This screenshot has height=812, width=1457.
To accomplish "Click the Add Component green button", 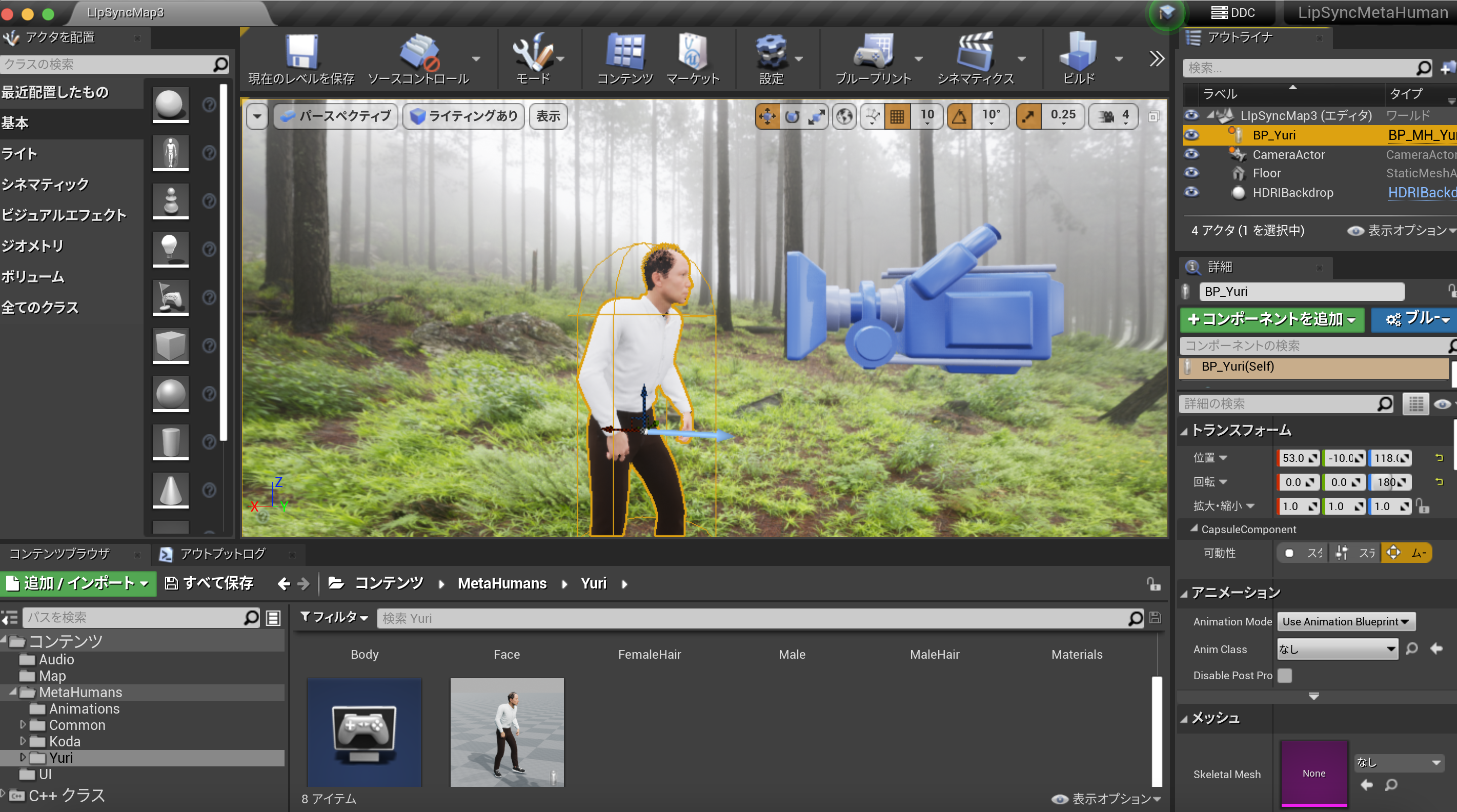I will pos(1271,319).
